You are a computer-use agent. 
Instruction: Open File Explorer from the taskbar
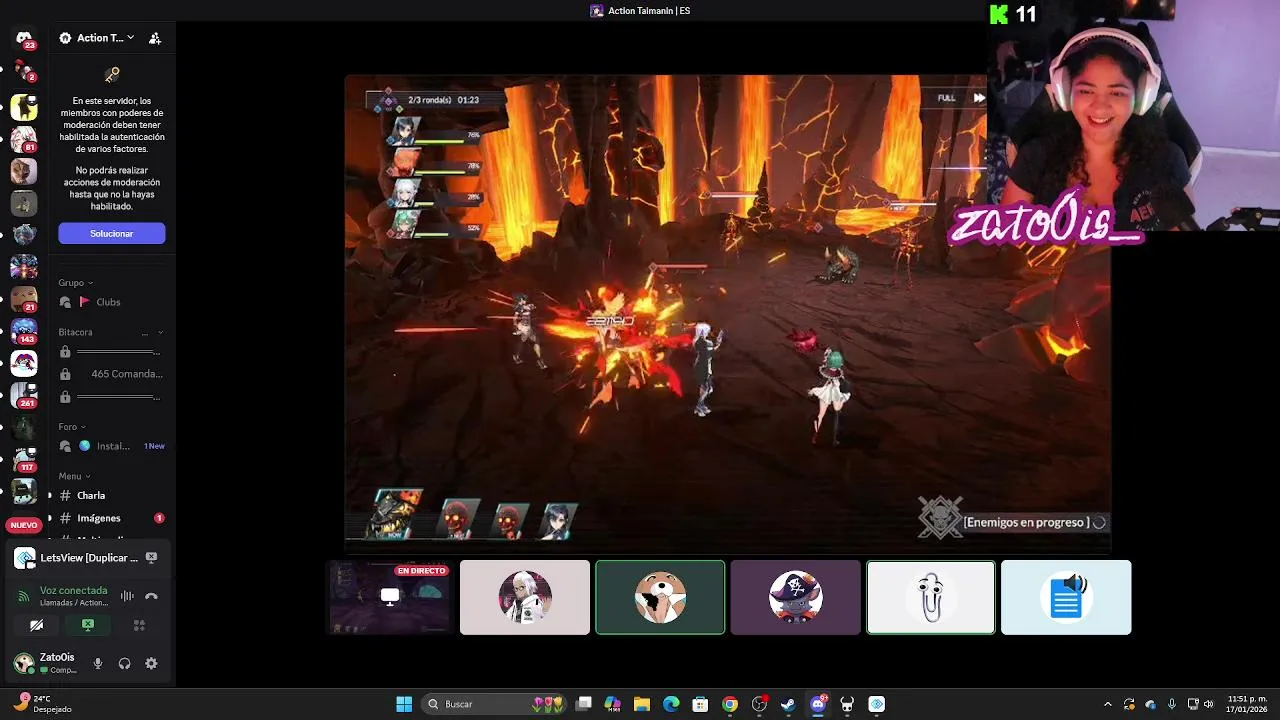point(642,704)
